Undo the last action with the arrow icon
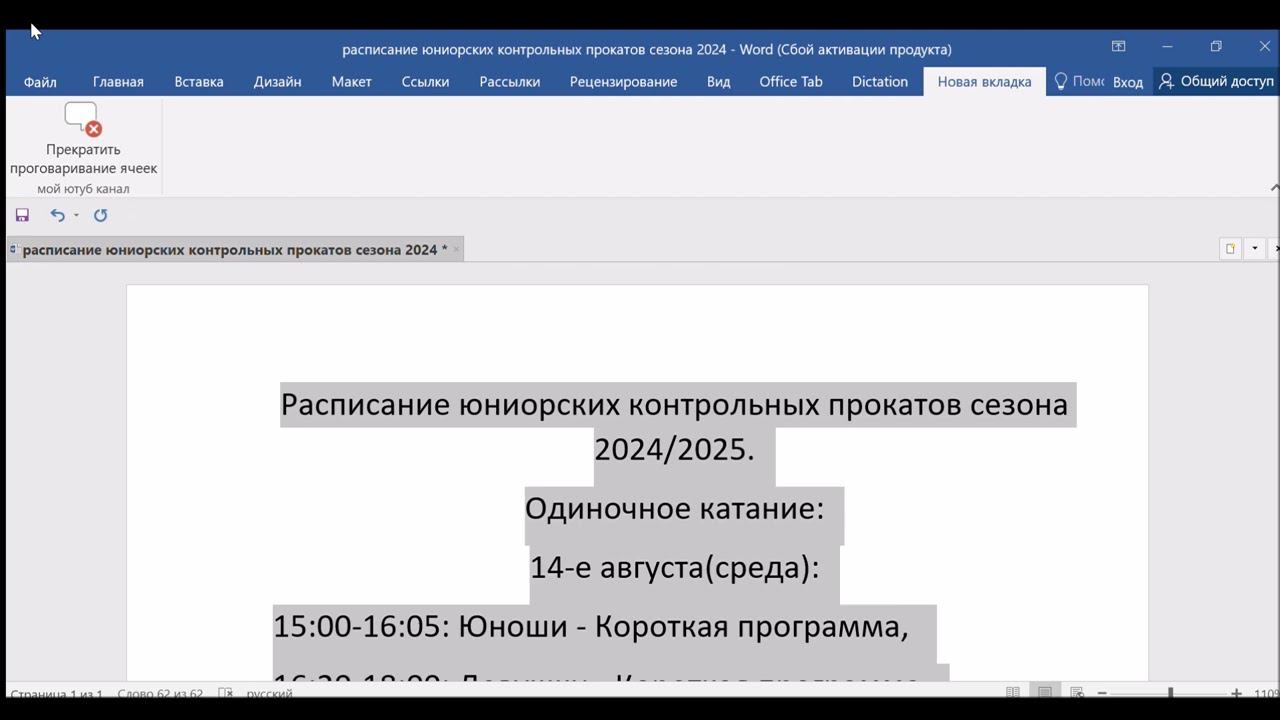 point(57,215)
